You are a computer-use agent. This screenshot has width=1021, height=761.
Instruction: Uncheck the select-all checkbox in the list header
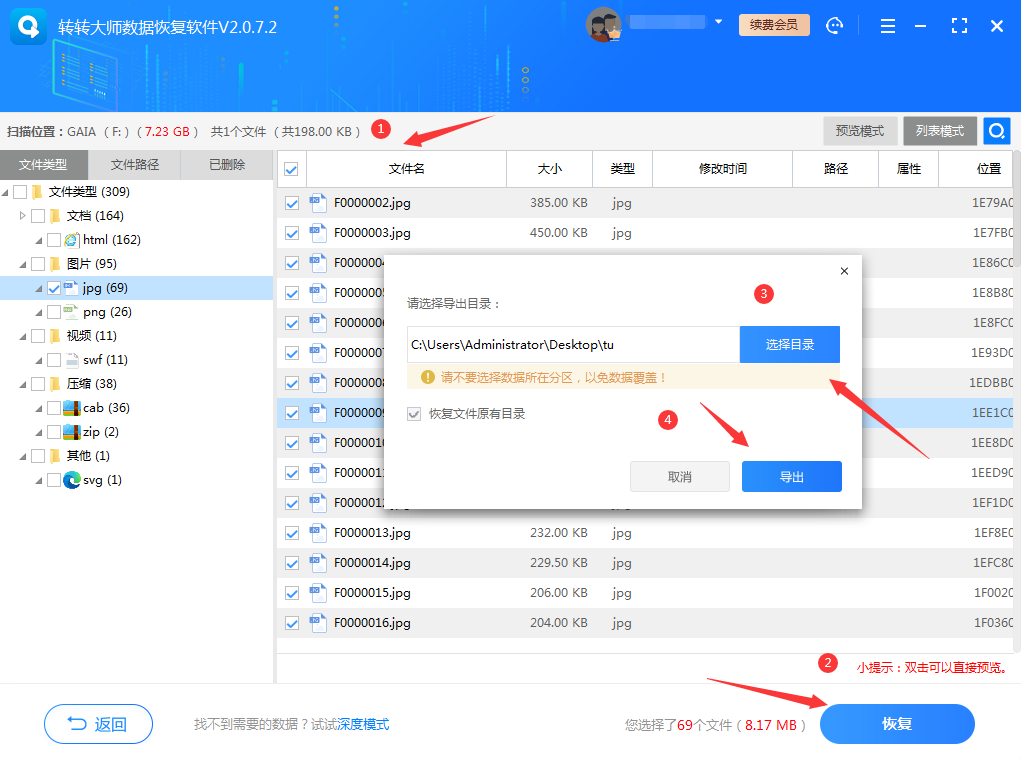[290, 169]
